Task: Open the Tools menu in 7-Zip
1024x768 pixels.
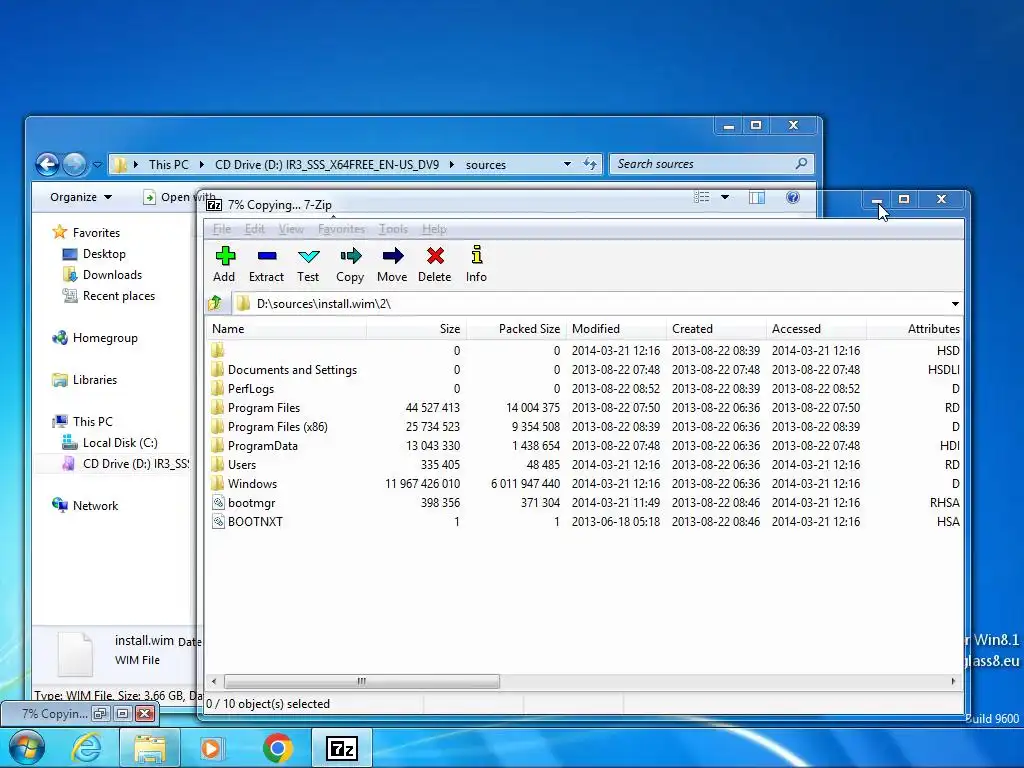Action: [393, 229]
